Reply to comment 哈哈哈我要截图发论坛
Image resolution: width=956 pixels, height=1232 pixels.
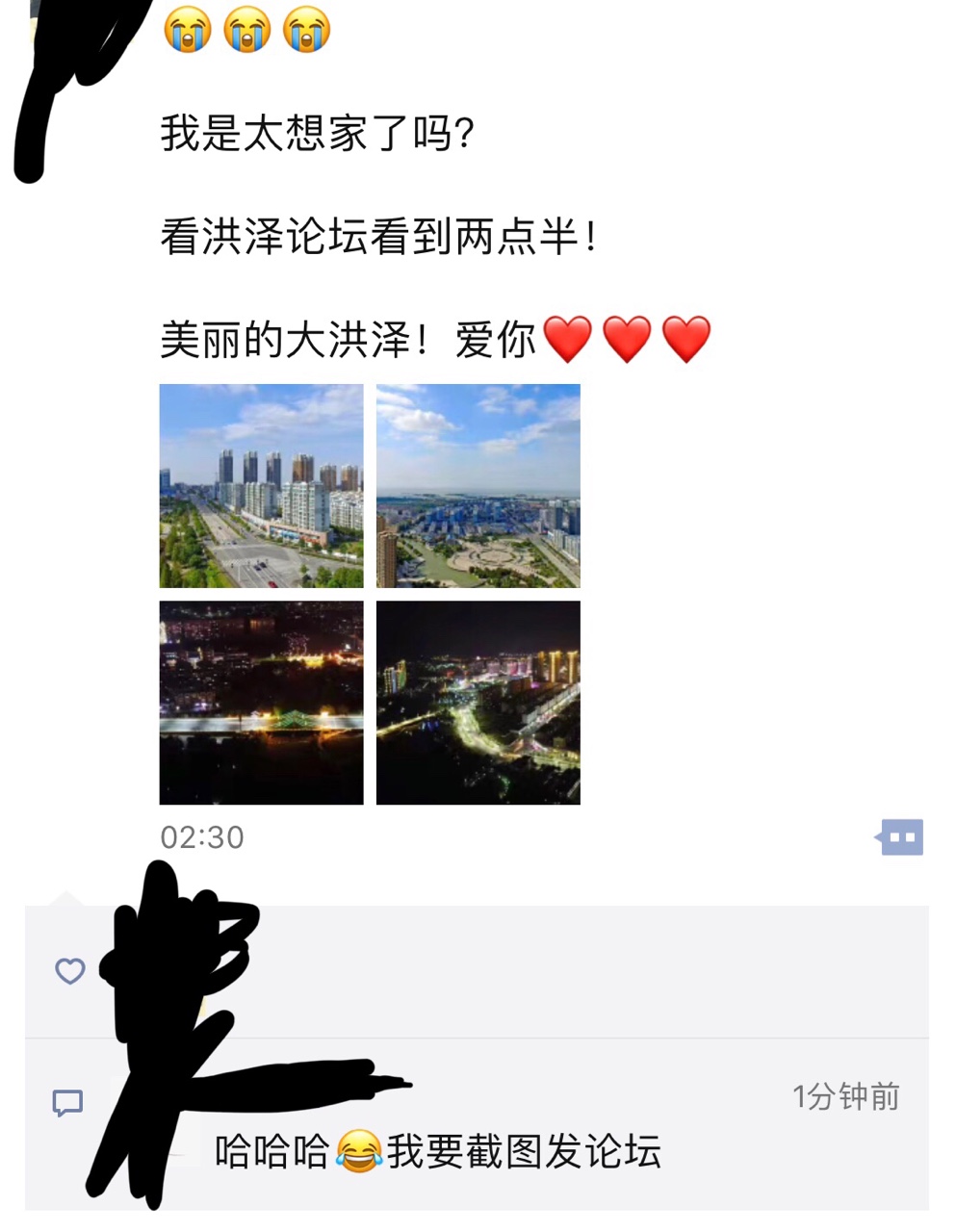click(438, 1151)
